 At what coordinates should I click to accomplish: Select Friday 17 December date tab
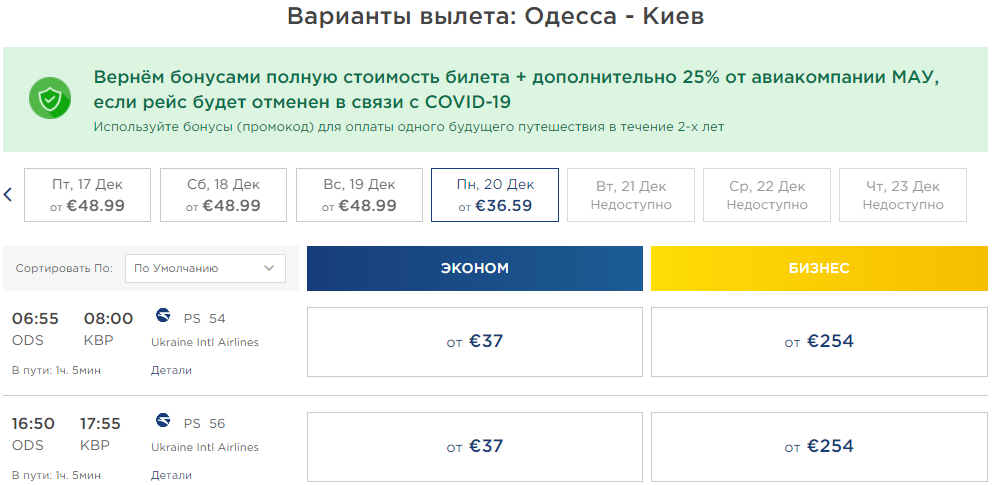[x=88, y=195]
